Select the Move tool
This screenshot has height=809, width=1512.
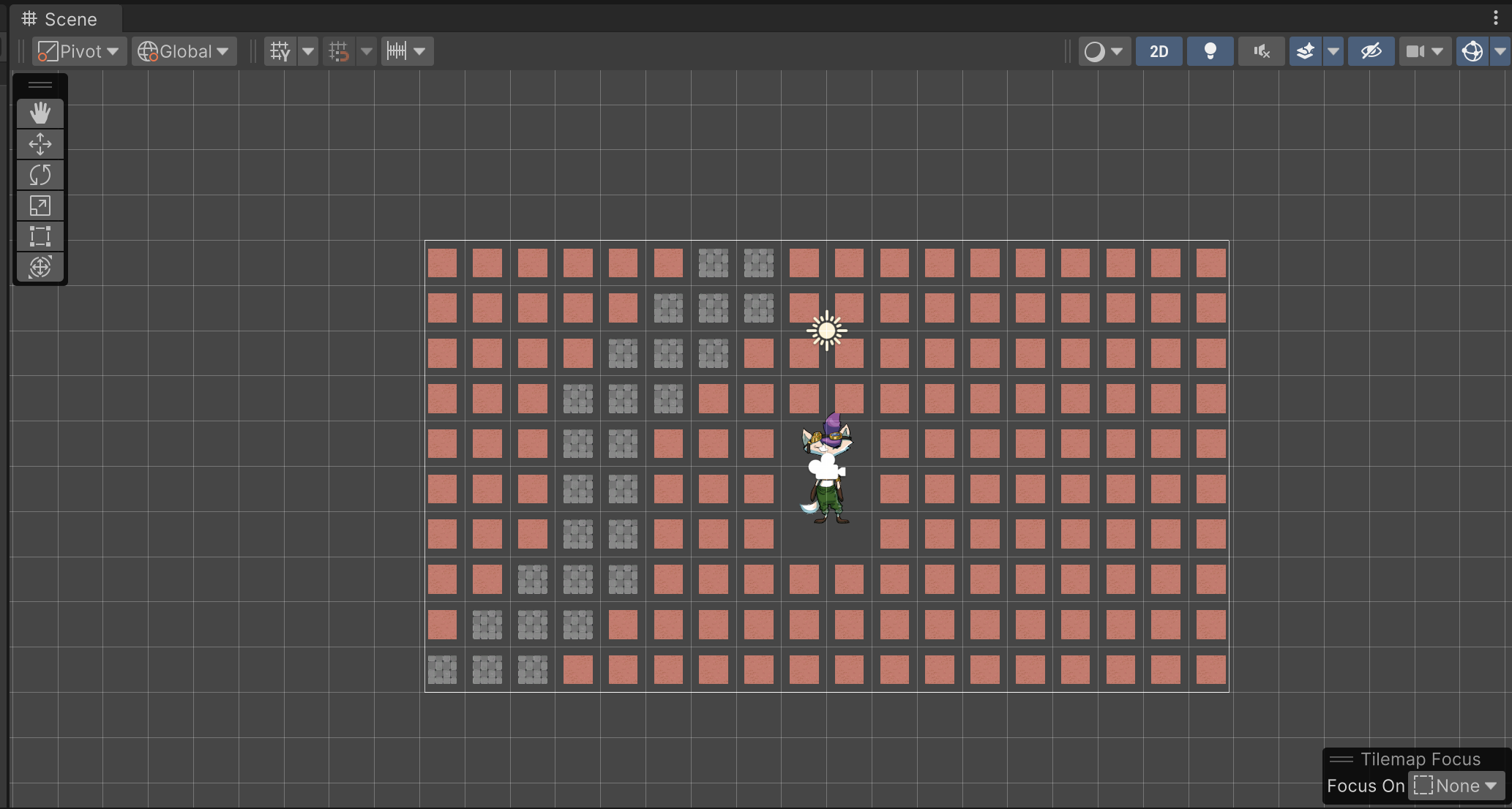point(40,144)
